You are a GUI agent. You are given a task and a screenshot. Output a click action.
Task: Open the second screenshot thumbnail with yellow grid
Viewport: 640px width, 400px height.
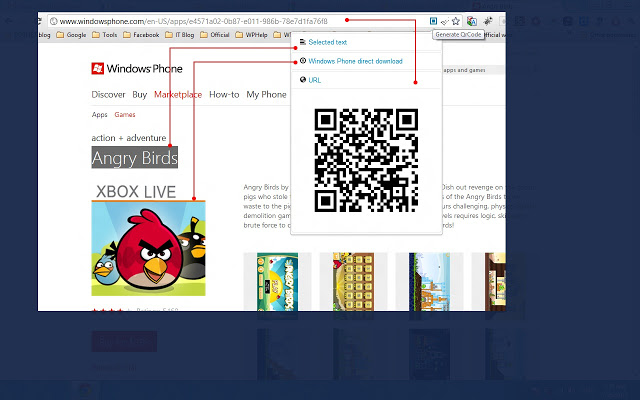point(353,282)
